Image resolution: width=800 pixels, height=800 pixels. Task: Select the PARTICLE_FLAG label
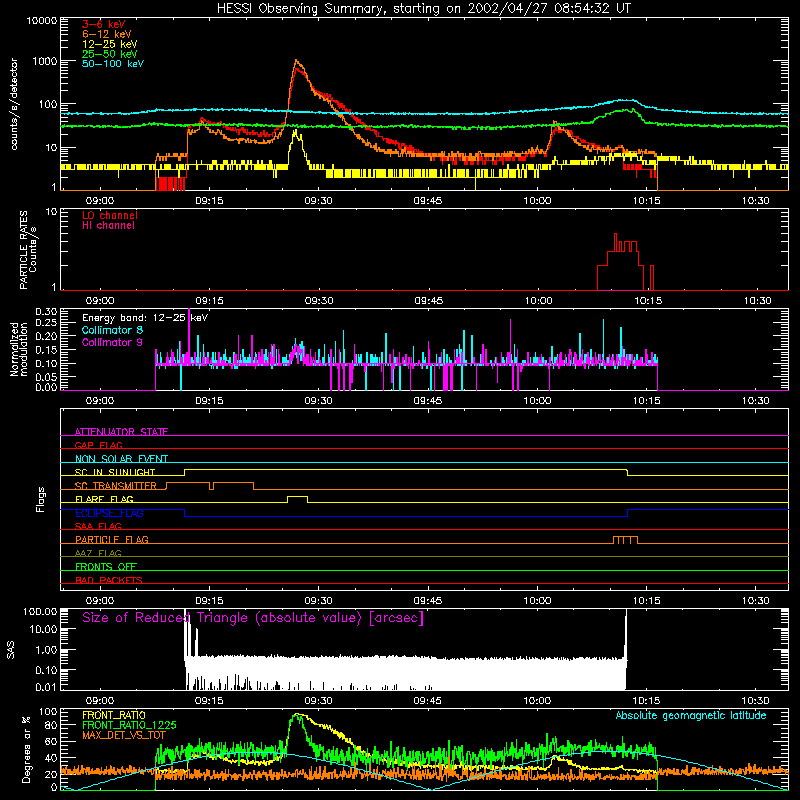pyautogui.click(x=112, y=539)
